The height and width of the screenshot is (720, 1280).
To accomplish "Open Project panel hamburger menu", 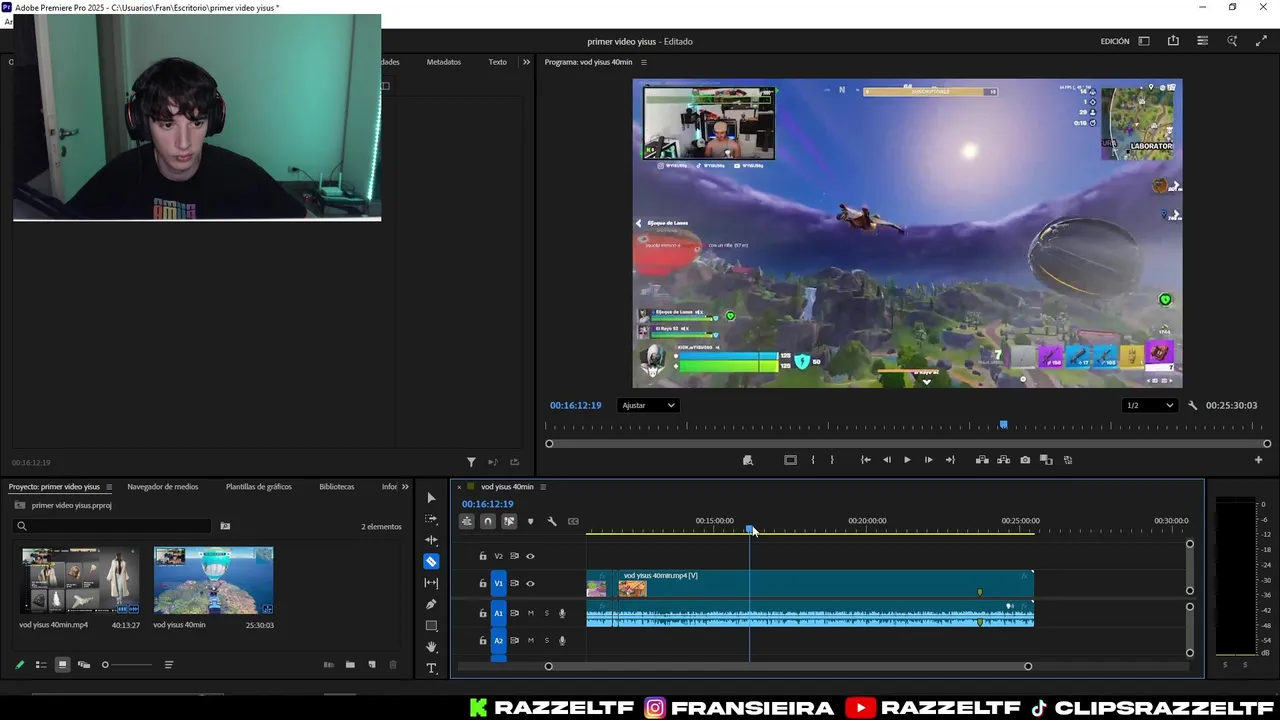I will tap(108, 487).
